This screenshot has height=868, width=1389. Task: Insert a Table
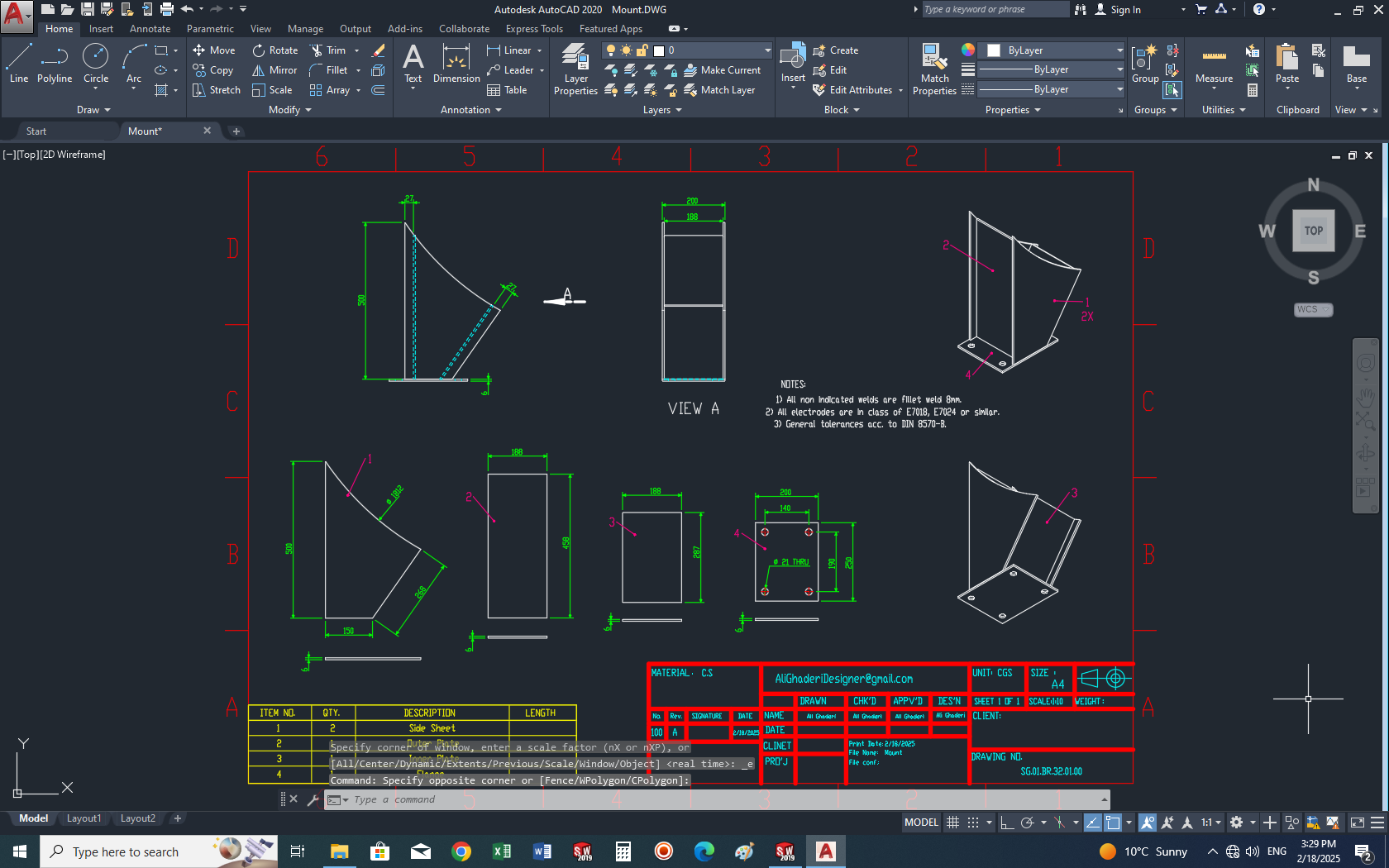tap(507, 90)
